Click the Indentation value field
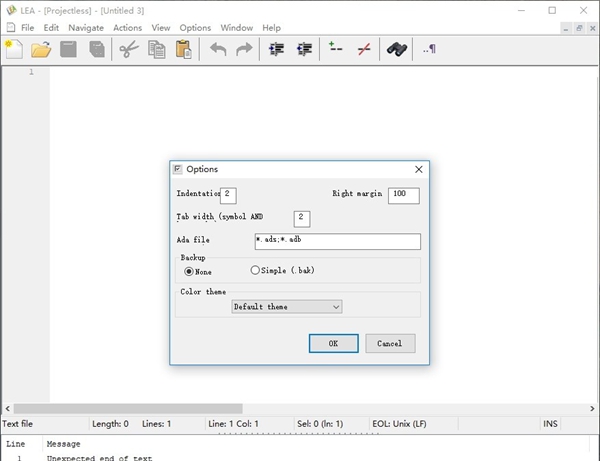 click(228, 195)
